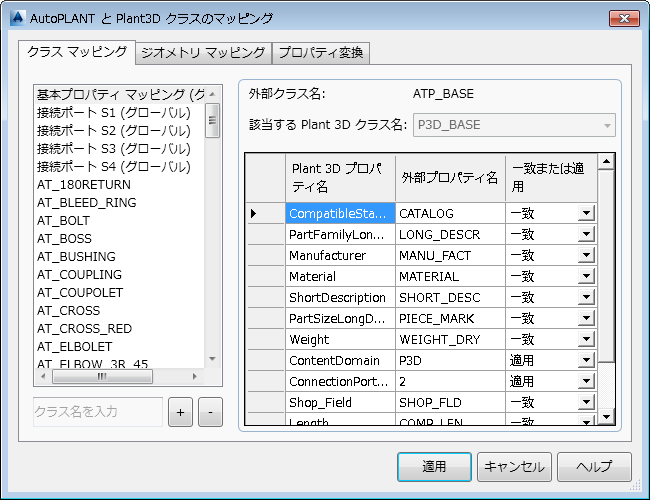
Task: Open match dropdown in CompatibleSta... row
Action: 586,214
